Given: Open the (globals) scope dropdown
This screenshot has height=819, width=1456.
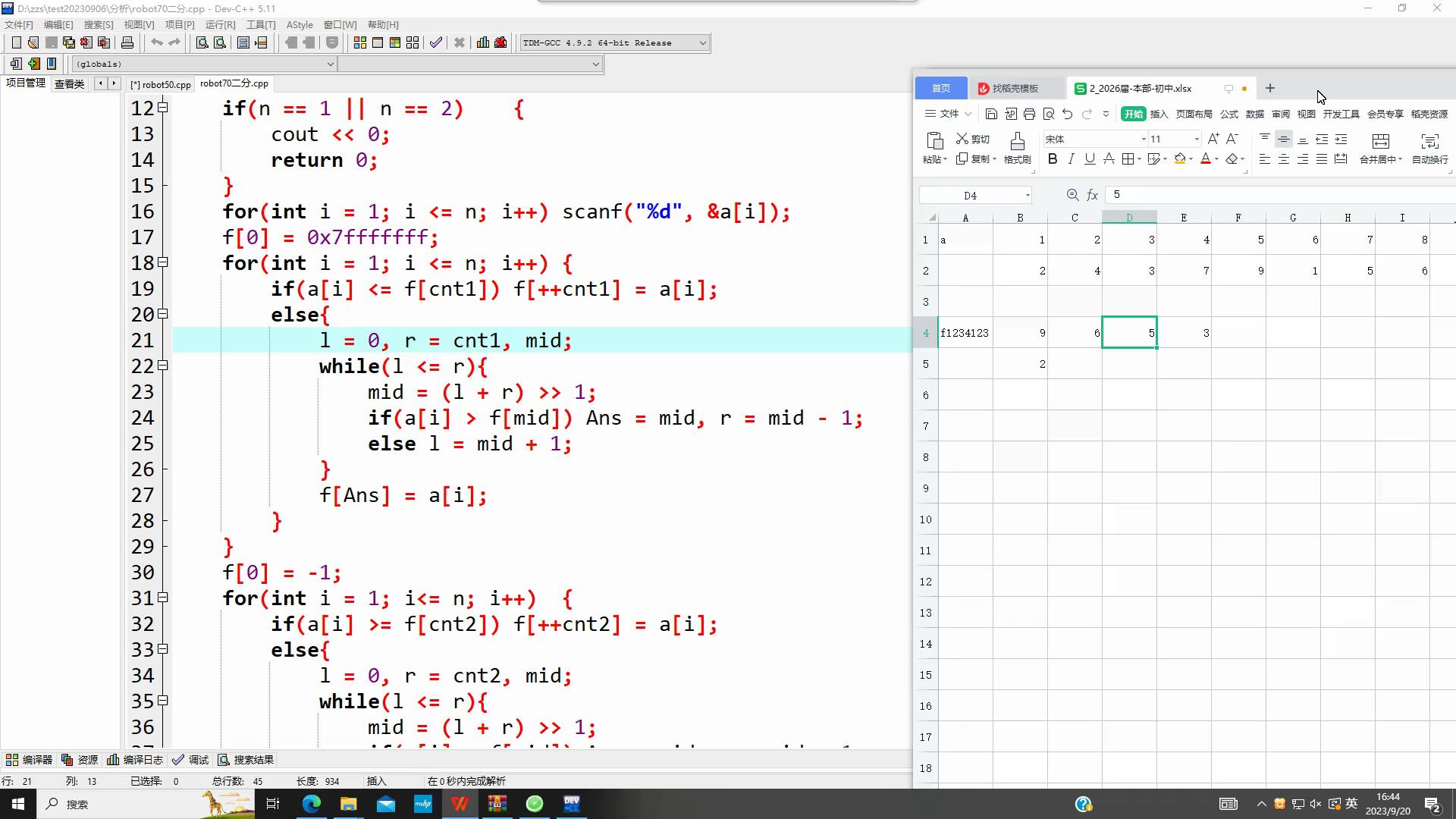Looking at the screenshot, I should click(330, 64).
